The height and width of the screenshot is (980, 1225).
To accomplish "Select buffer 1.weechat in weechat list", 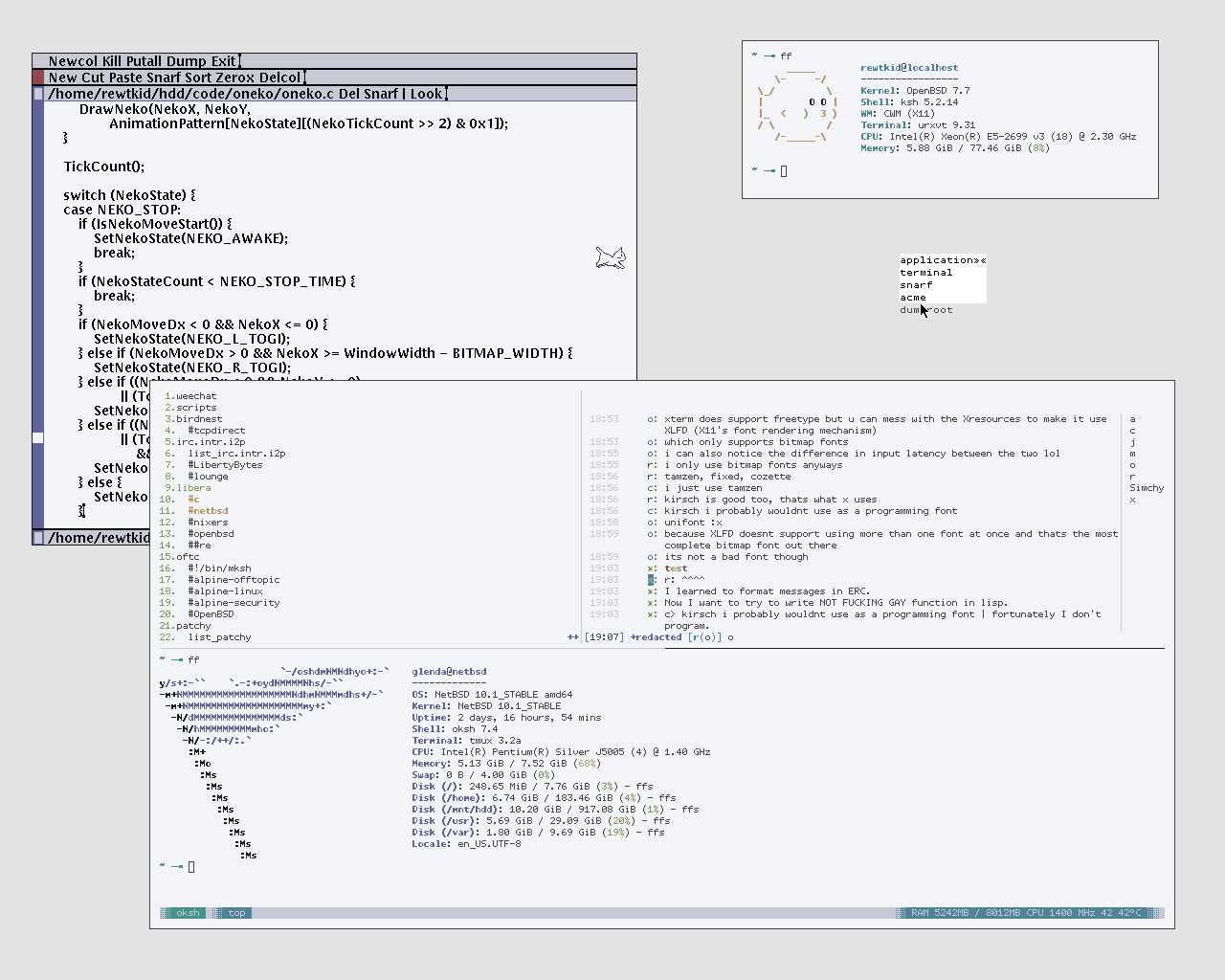I will pyautogui.click(x=190, y=396).
